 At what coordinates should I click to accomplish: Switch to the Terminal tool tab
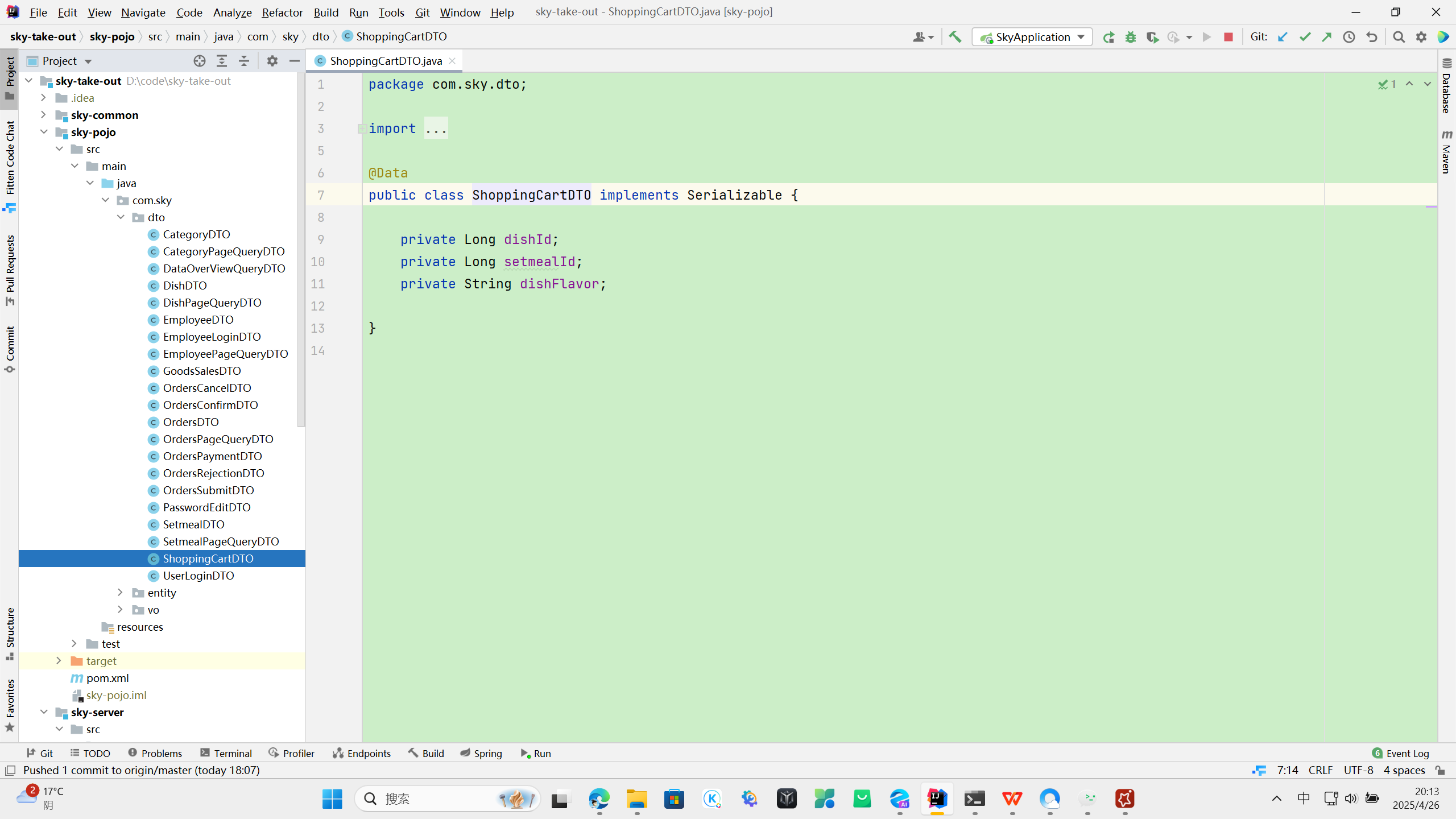tap(226, 753)
